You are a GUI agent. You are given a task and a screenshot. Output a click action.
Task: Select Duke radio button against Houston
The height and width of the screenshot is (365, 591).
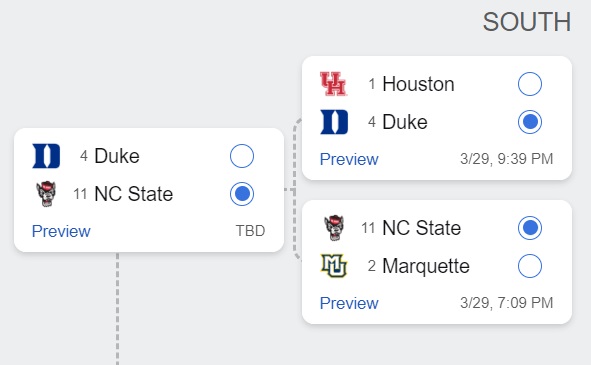[x=530, y=122]
